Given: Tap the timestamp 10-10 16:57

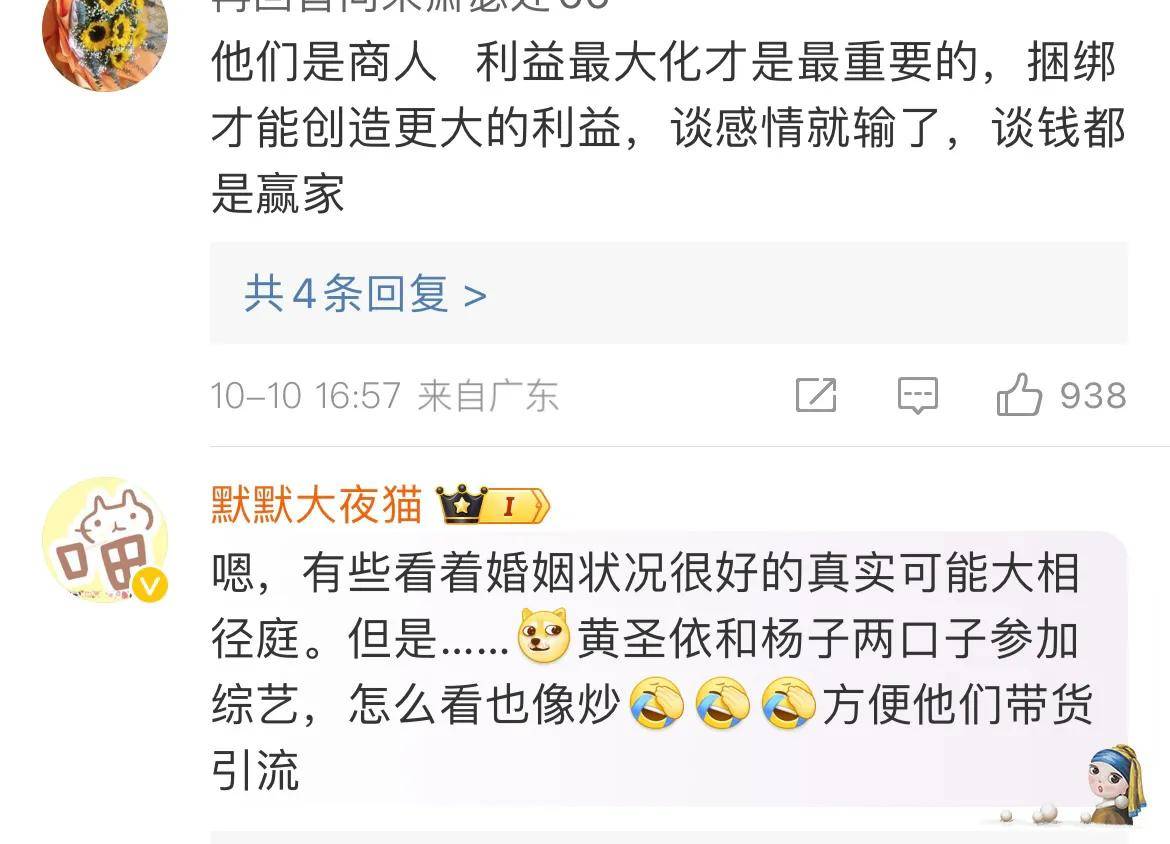Looking at the screenshot, I should [306, 396].
